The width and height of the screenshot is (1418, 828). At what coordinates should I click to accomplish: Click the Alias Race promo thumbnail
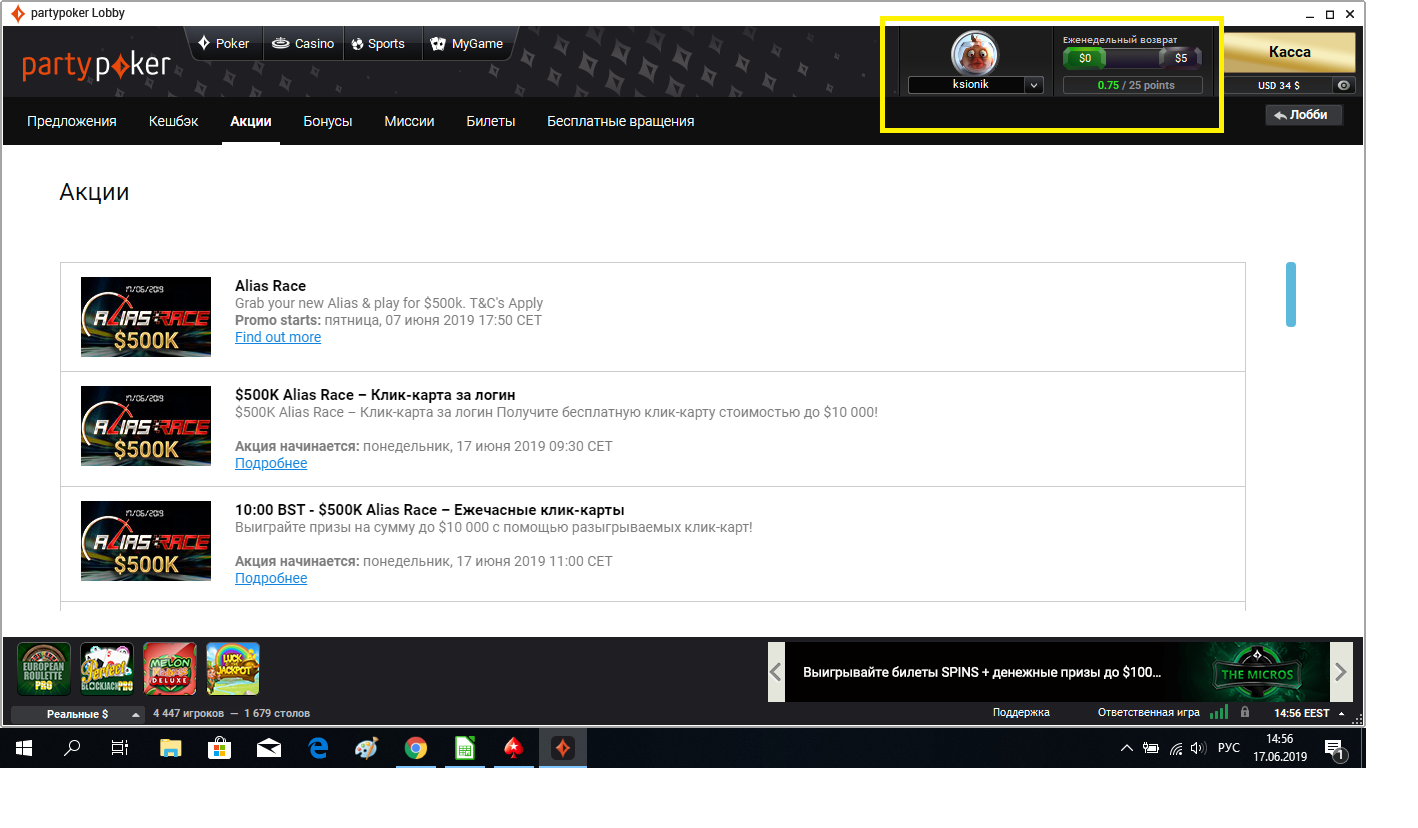pyautogui.click(x=146, y=317)
